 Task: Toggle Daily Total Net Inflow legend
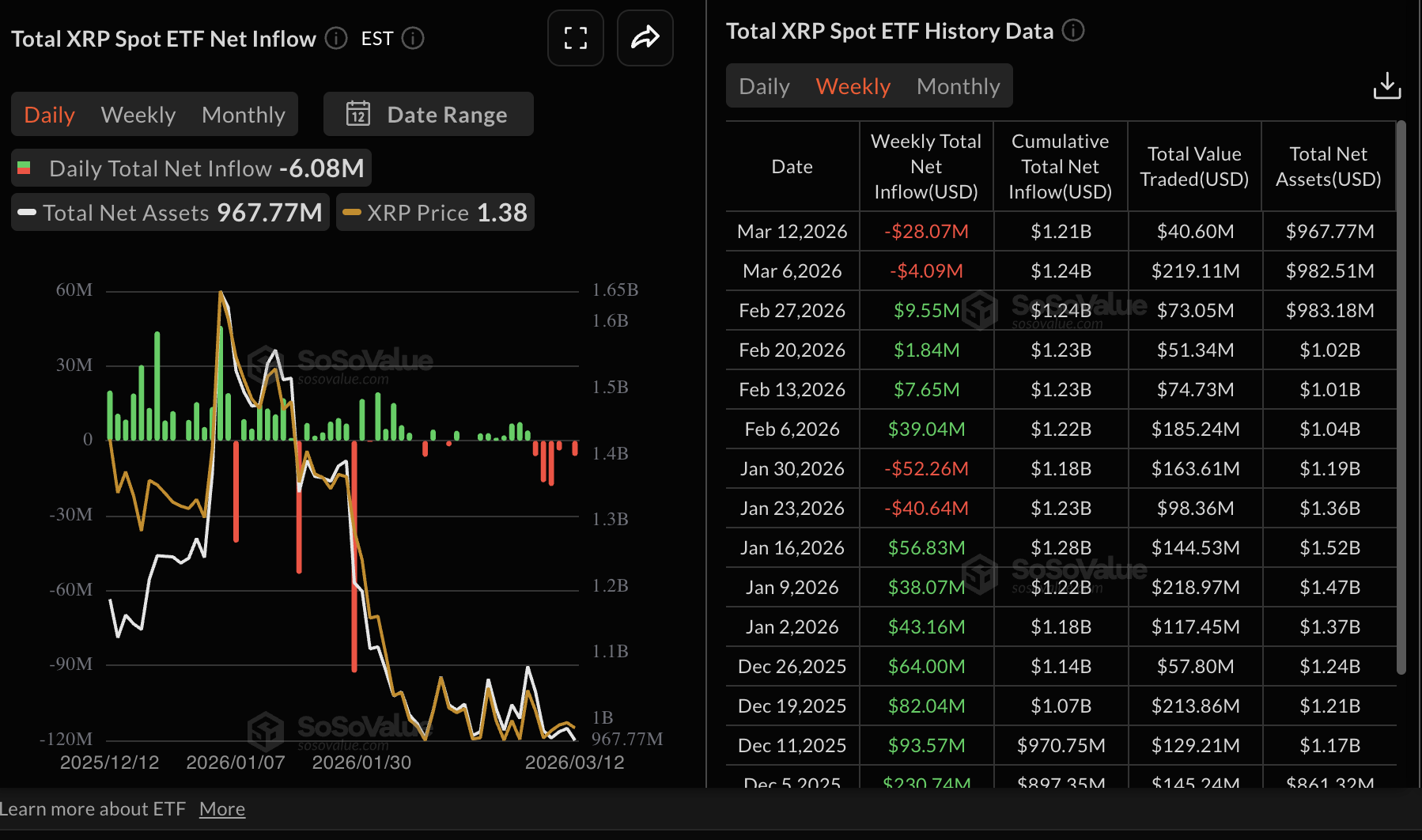click(191, 168)
